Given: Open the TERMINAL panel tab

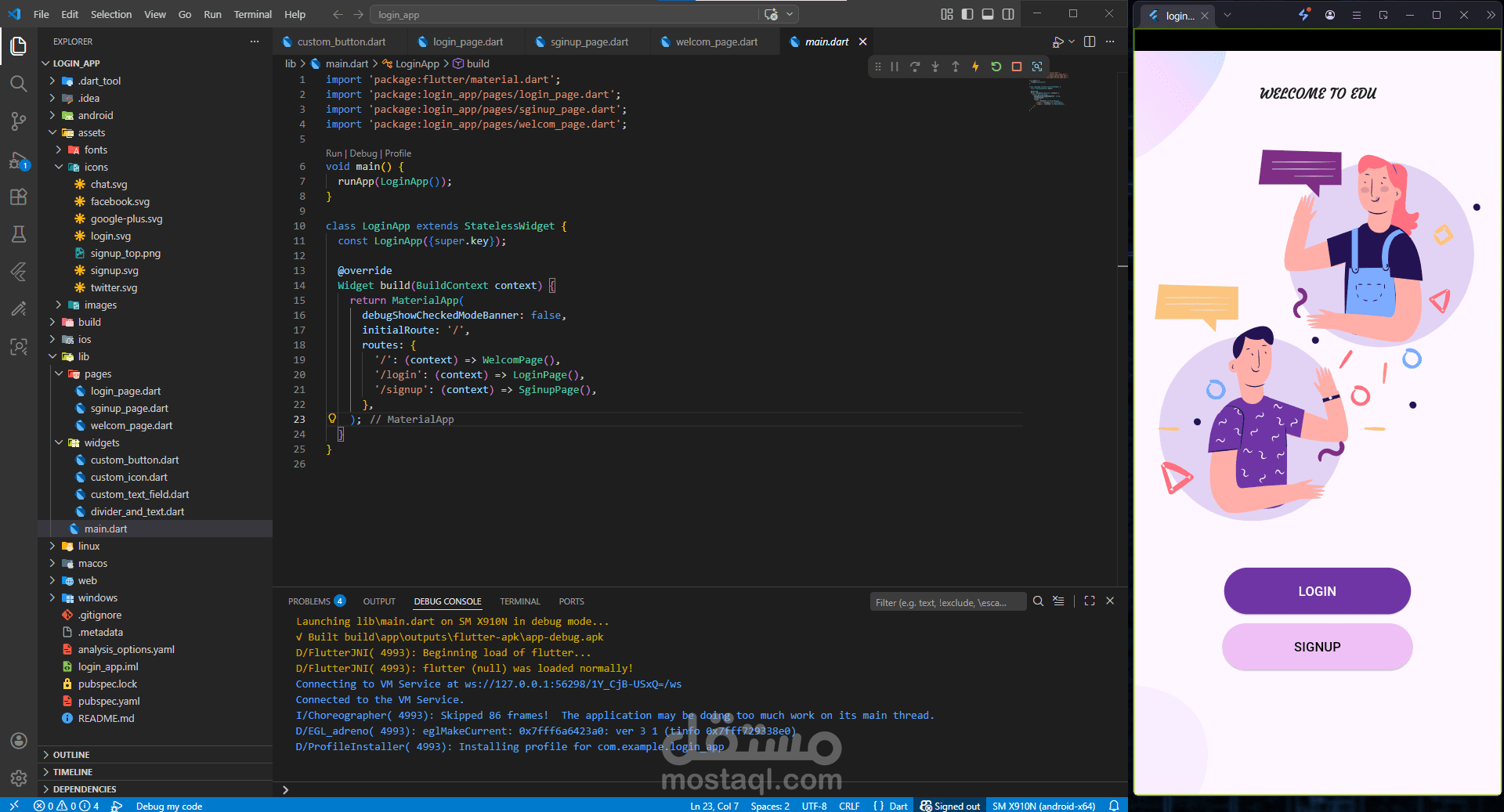Looking at the screenshot, I should (520, 601).
